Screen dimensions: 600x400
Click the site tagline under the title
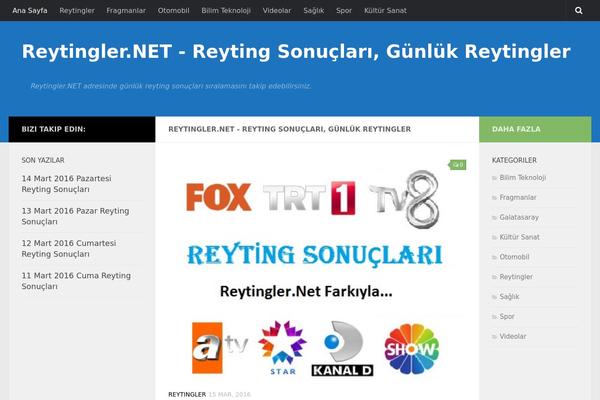click(171, 86)
